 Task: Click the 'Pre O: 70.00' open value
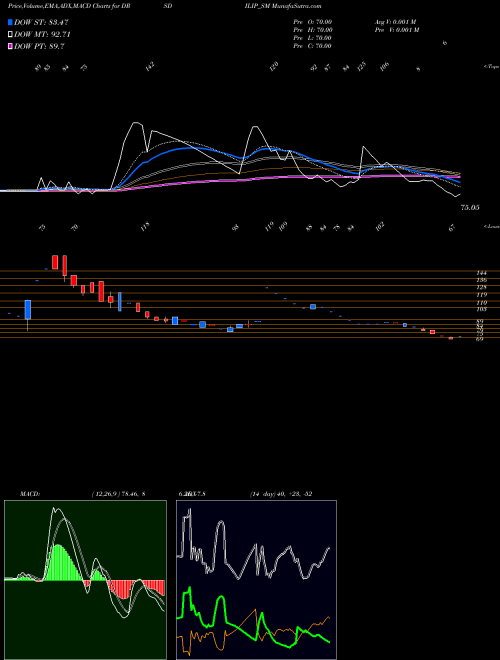(x=313, y=21)
